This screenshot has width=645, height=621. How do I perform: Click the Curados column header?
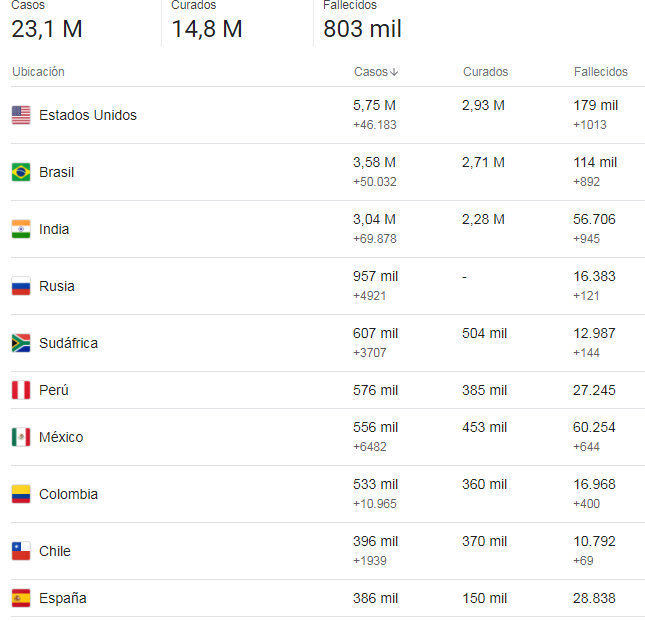(x=485, y=72)
